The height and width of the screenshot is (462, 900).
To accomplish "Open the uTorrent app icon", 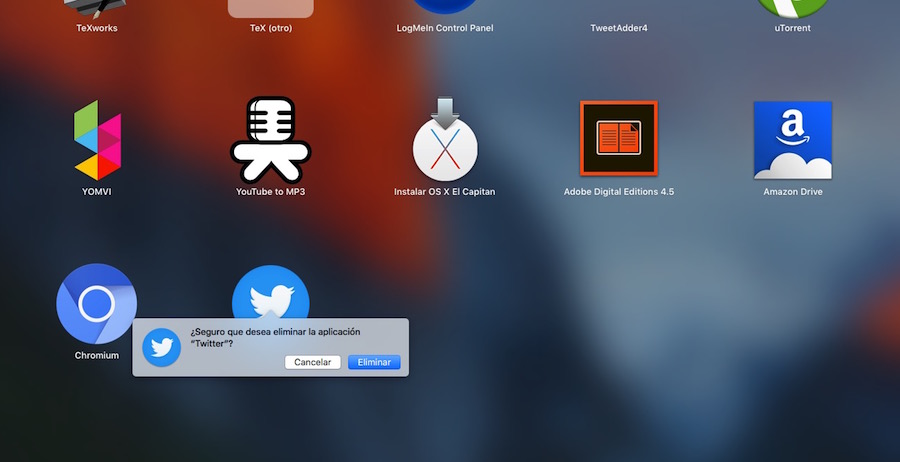I will point(792,8).
